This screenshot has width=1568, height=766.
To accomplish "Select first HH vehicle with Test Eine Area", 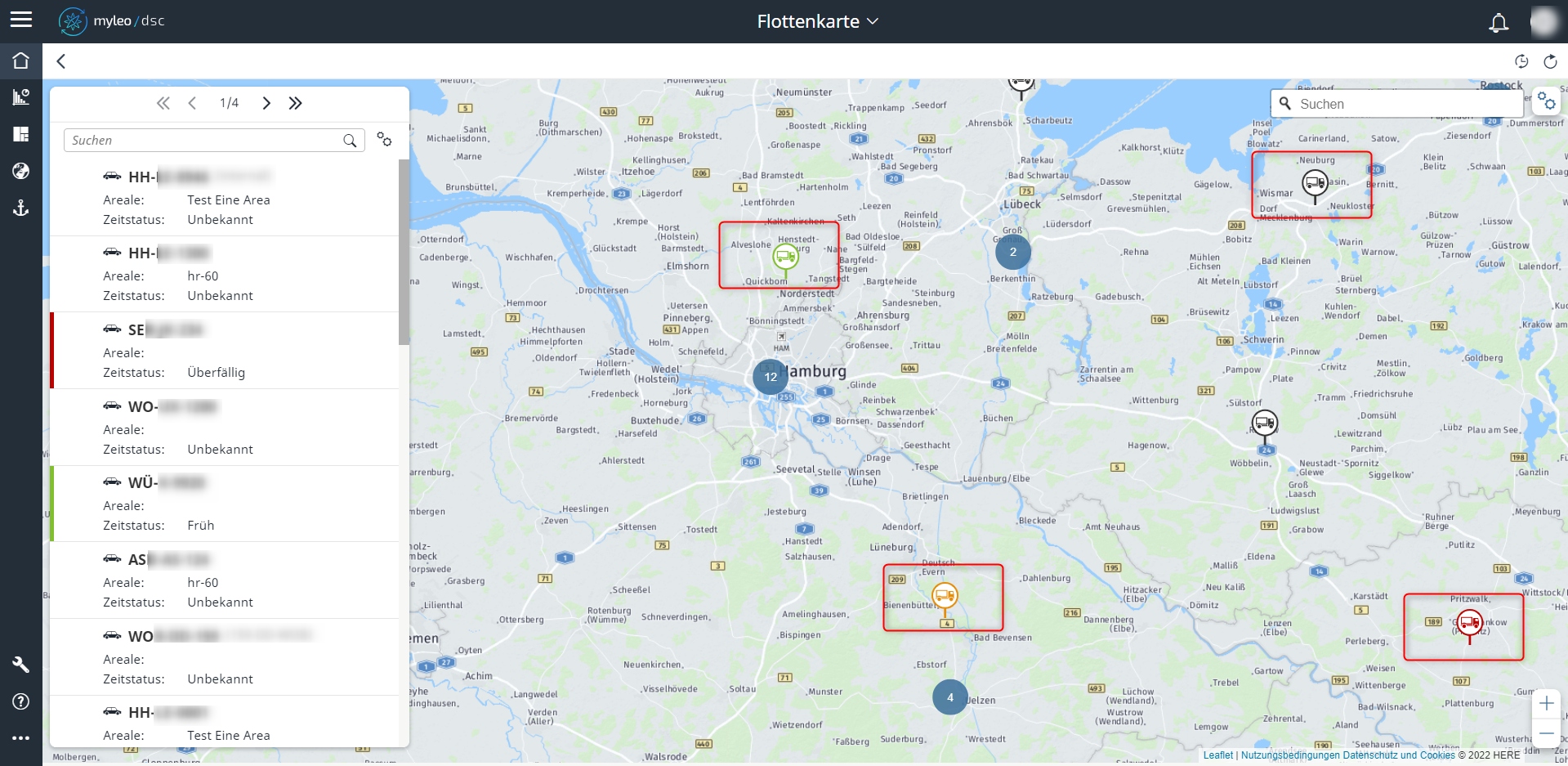I will point(225,198).
